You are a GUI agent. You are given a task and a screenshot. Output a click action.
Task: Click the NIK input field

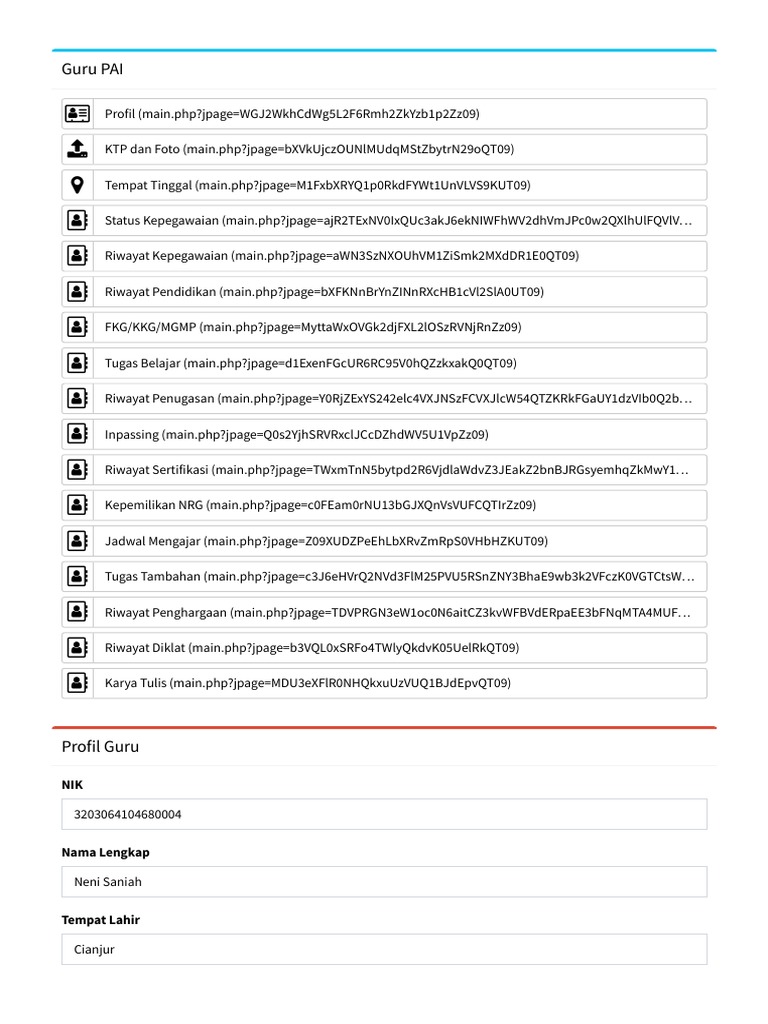click(384, 814)
